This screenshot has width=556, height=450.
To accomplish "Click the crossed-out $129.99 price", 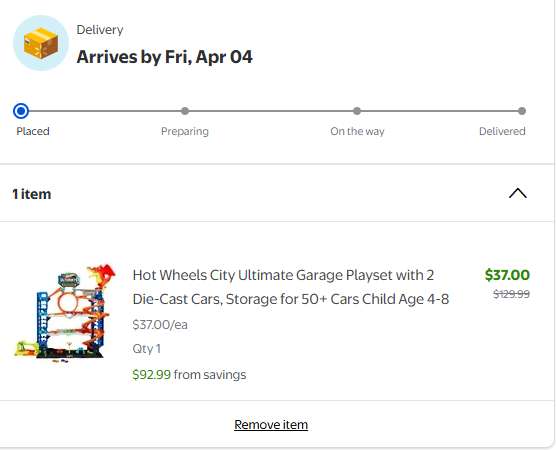I will [511, 294].
